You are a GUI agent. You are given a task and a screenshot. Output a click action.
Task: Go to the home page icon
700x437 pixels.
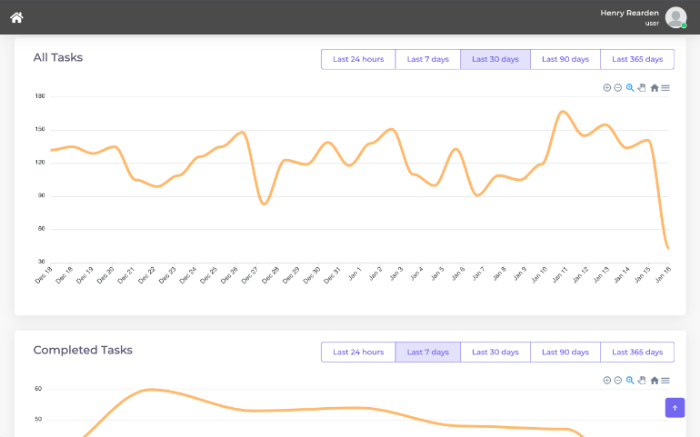click(17, 17)
